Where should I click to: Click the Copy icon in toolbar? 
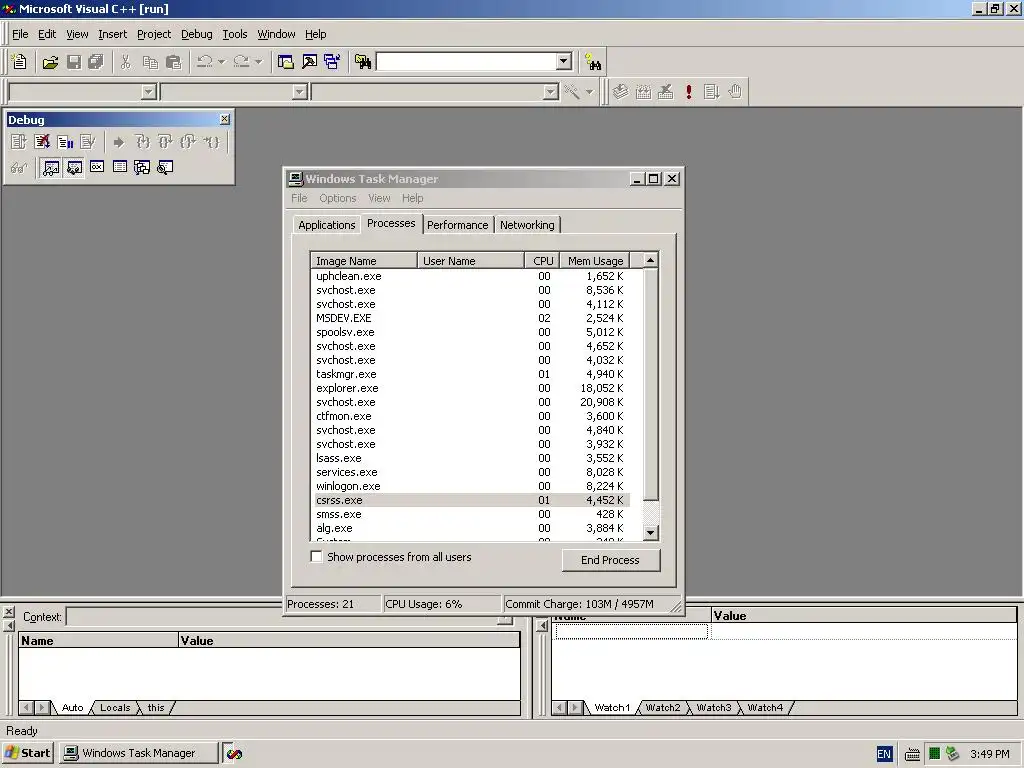150,62
